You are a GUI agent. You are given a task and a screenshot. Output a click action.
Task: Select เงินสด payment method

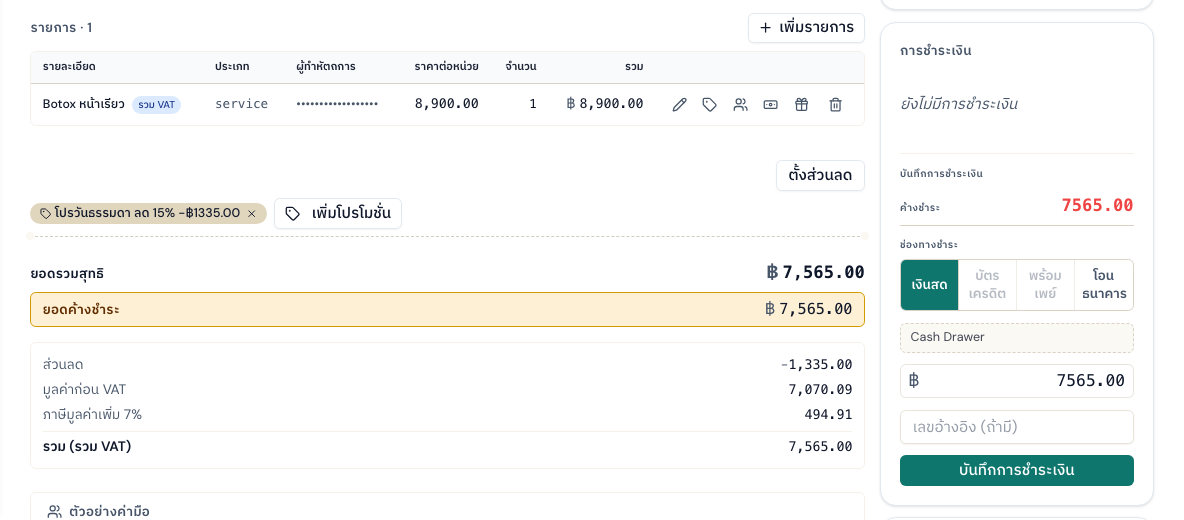coord(930,285)
